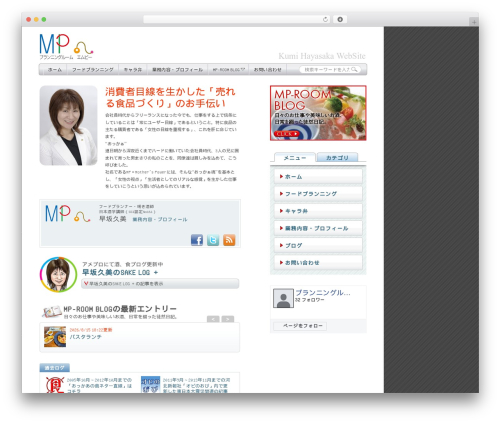Screen dimensions: 500x423
Task: Click the MP logo in profile box
Action: (68, 214)
